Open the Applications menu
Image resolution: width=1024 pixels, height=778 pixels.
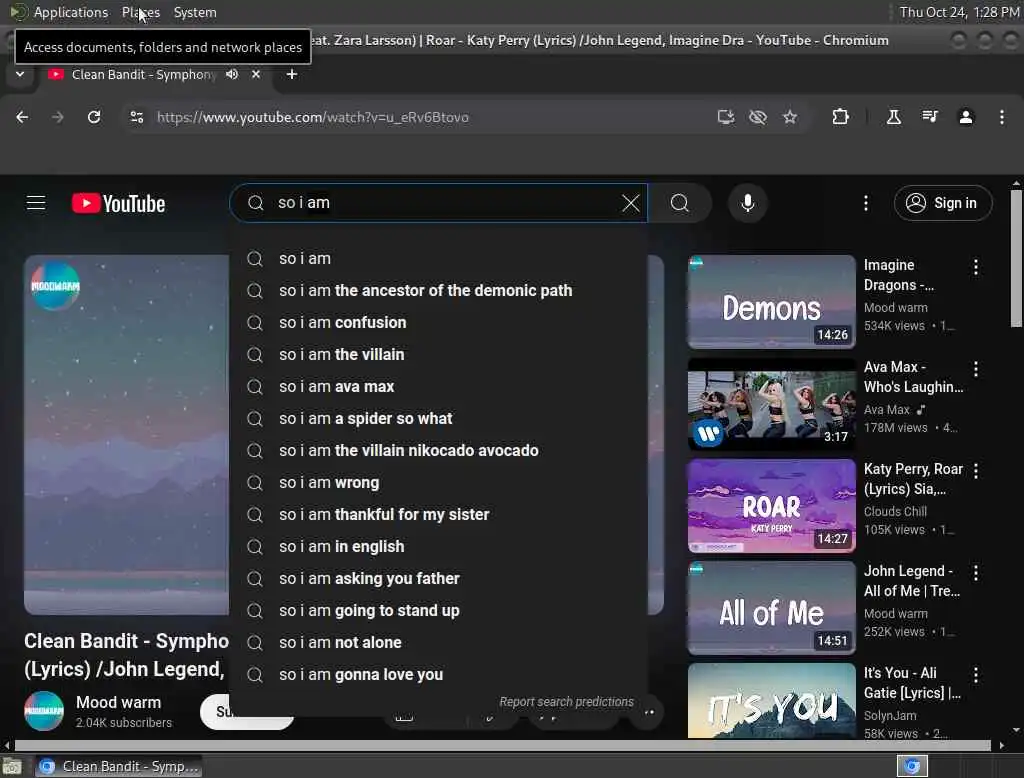(71, 12)
